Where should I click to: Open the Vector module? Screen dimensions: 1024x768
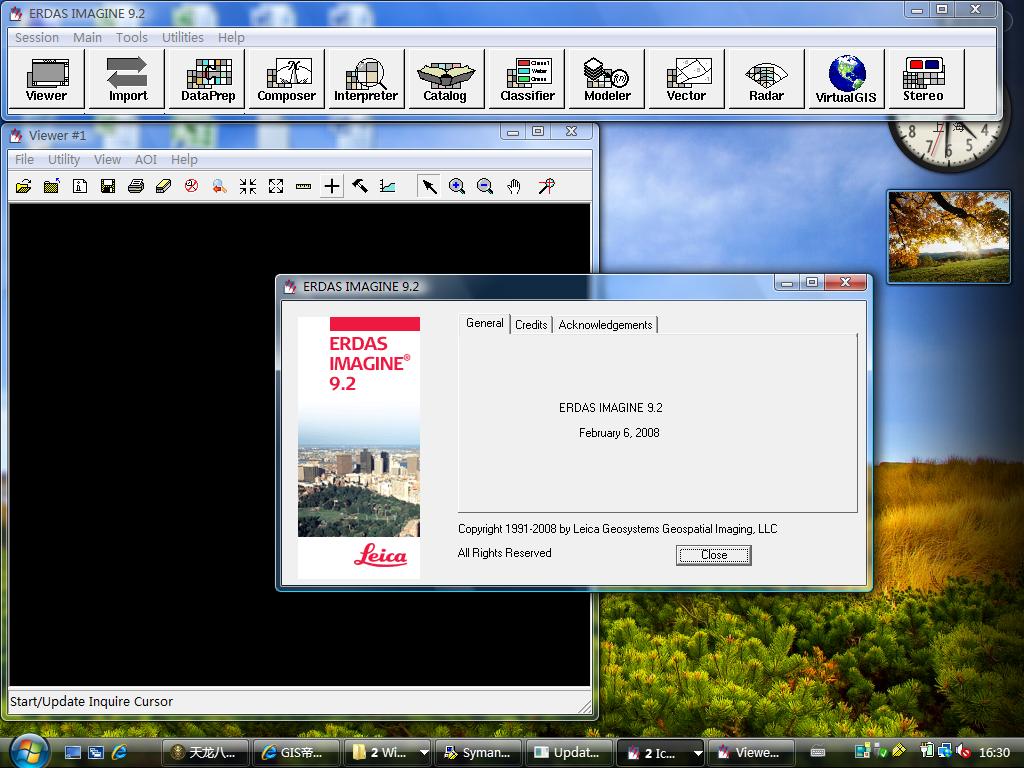pos(686,79)
